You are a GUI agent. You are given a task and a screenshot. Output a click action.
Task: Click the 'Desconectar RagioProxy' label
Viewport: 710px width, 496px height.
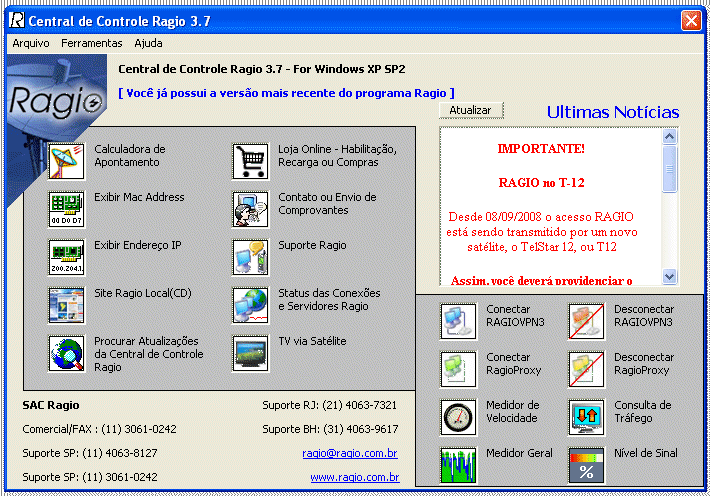coord(644,363)
